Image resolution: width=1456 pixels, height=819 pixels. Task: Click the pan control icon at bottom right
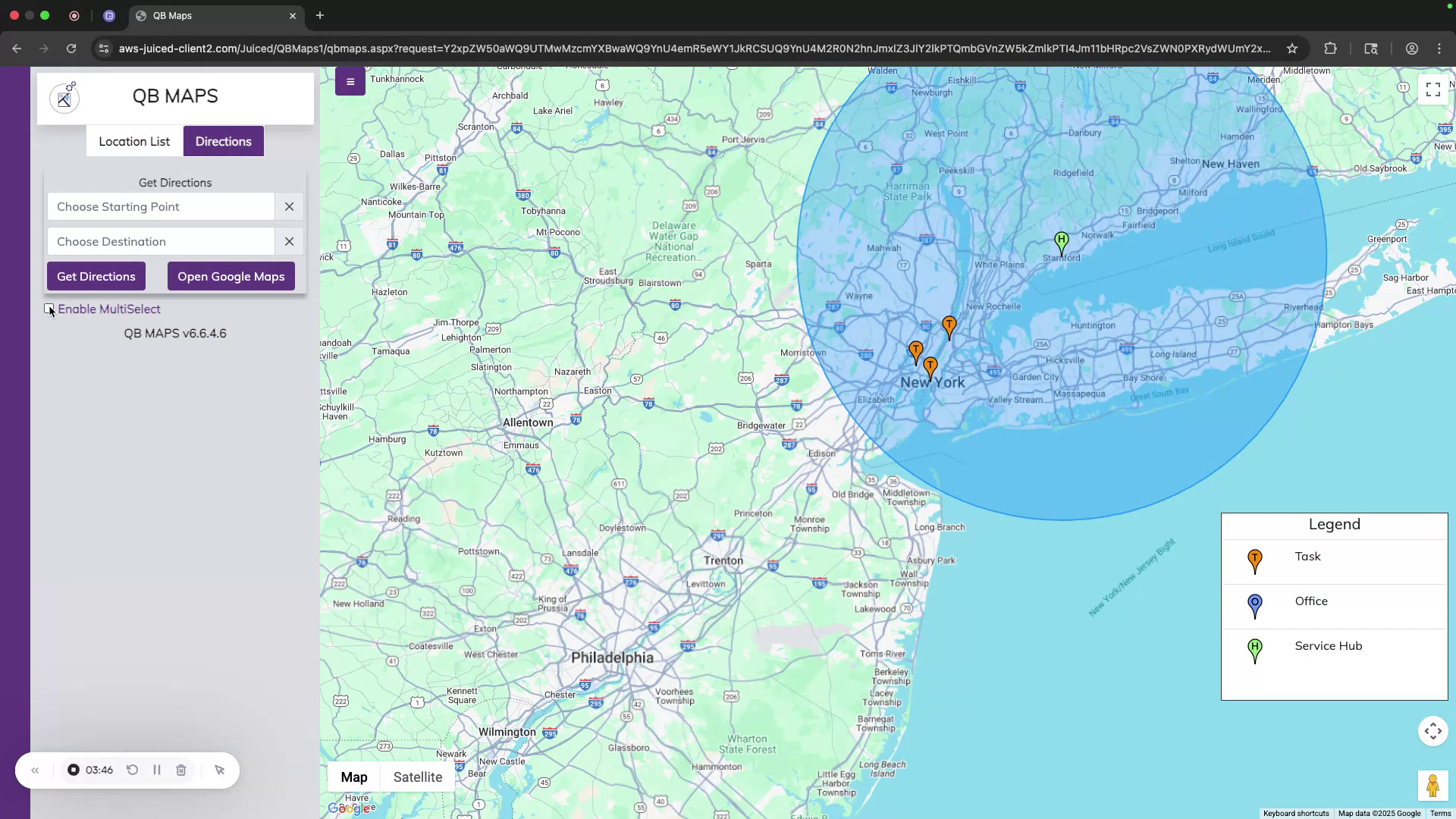[x=1432, y=731]
